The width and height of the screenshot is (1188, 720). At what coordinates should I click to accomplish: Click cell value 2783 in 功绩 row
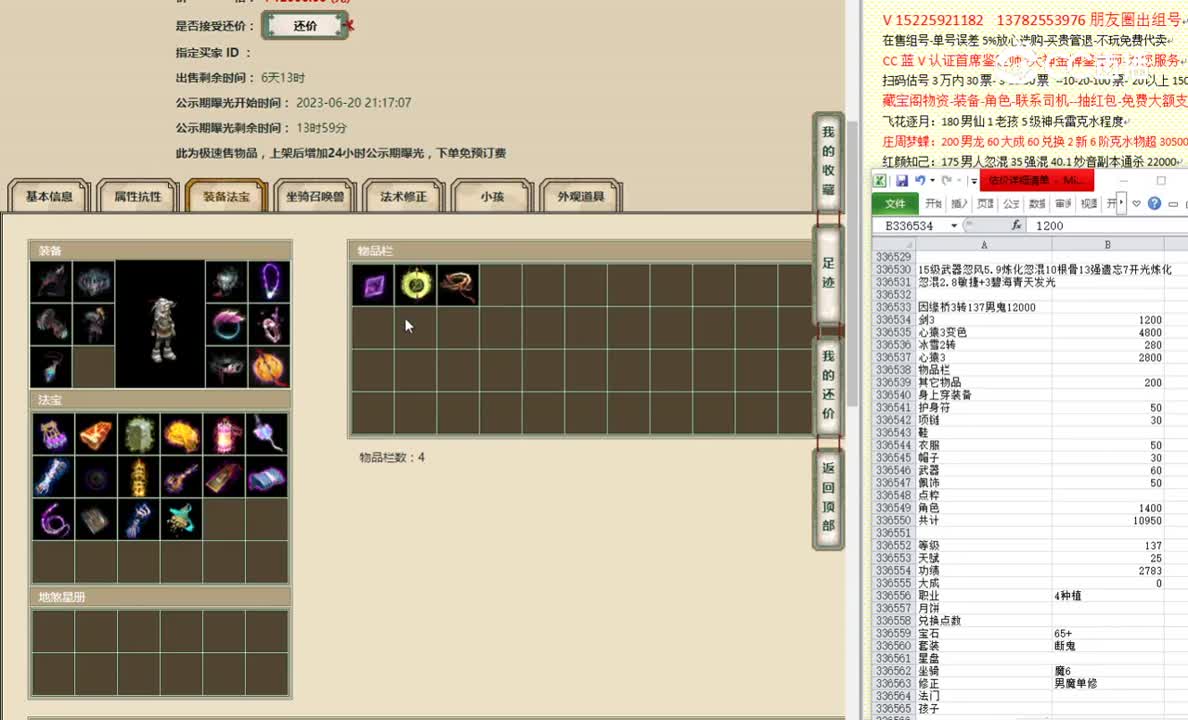point(1108,571)
